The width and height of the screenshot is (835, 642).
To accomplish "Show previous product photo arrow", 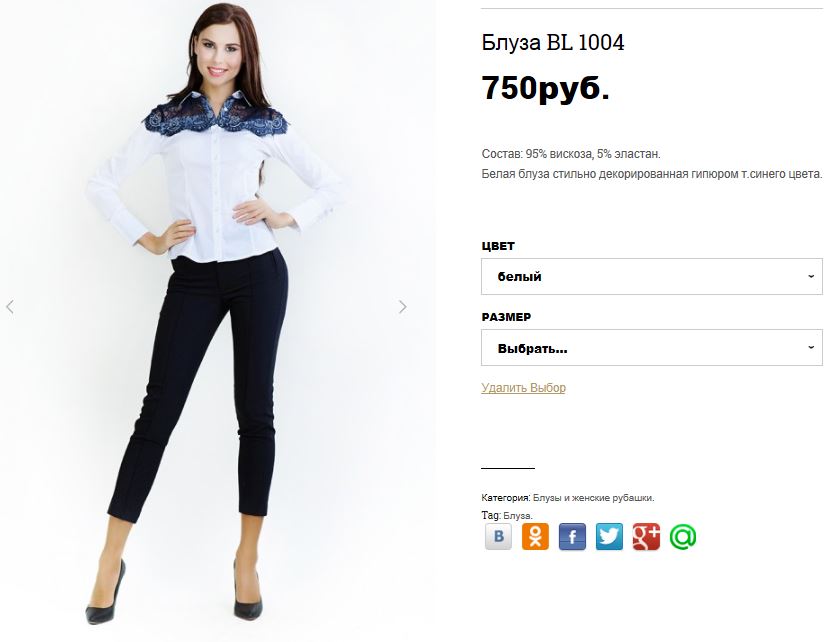I will click(x=10, y=307).
